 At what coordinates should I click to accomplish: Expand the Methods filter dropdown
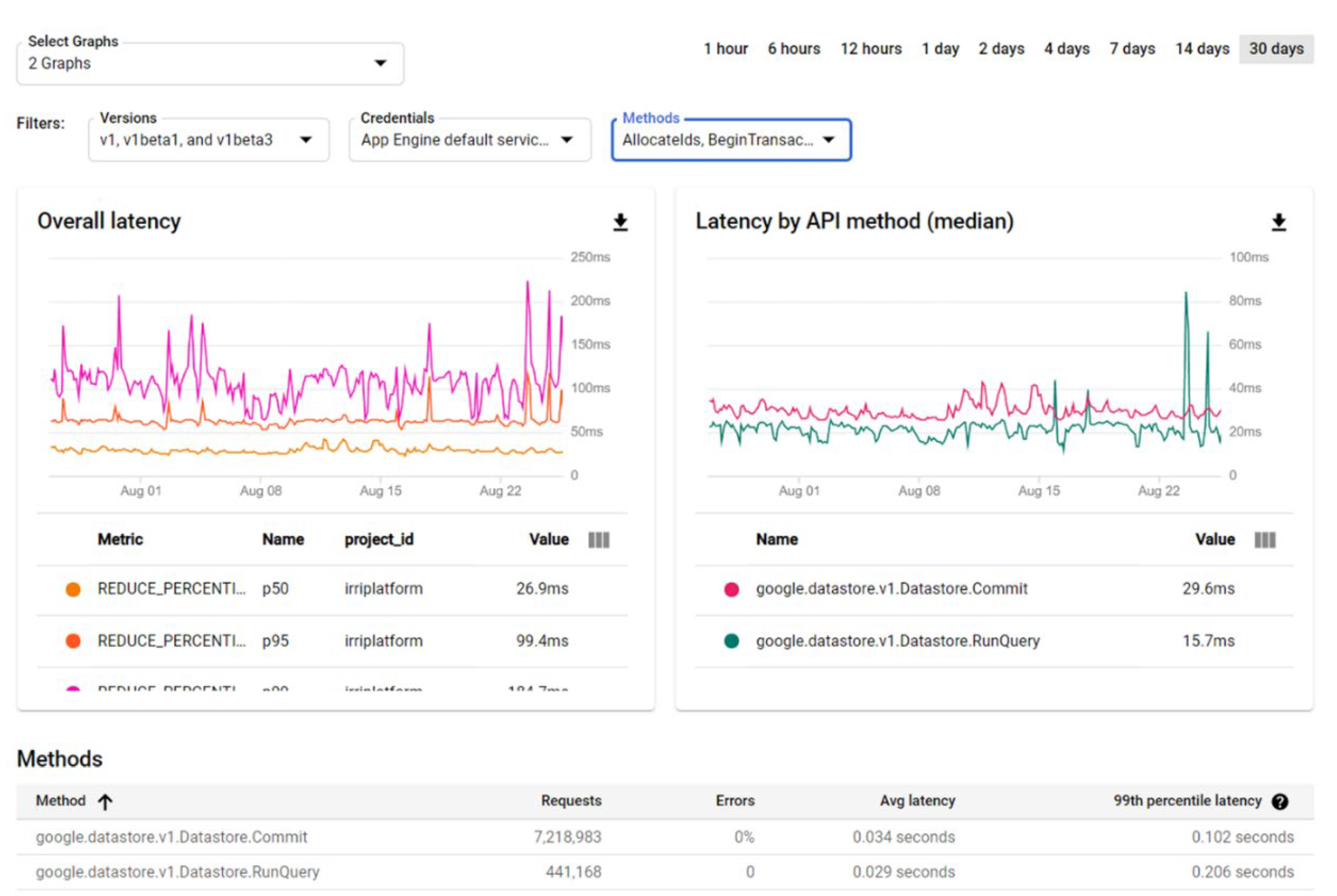click(731, 140)
